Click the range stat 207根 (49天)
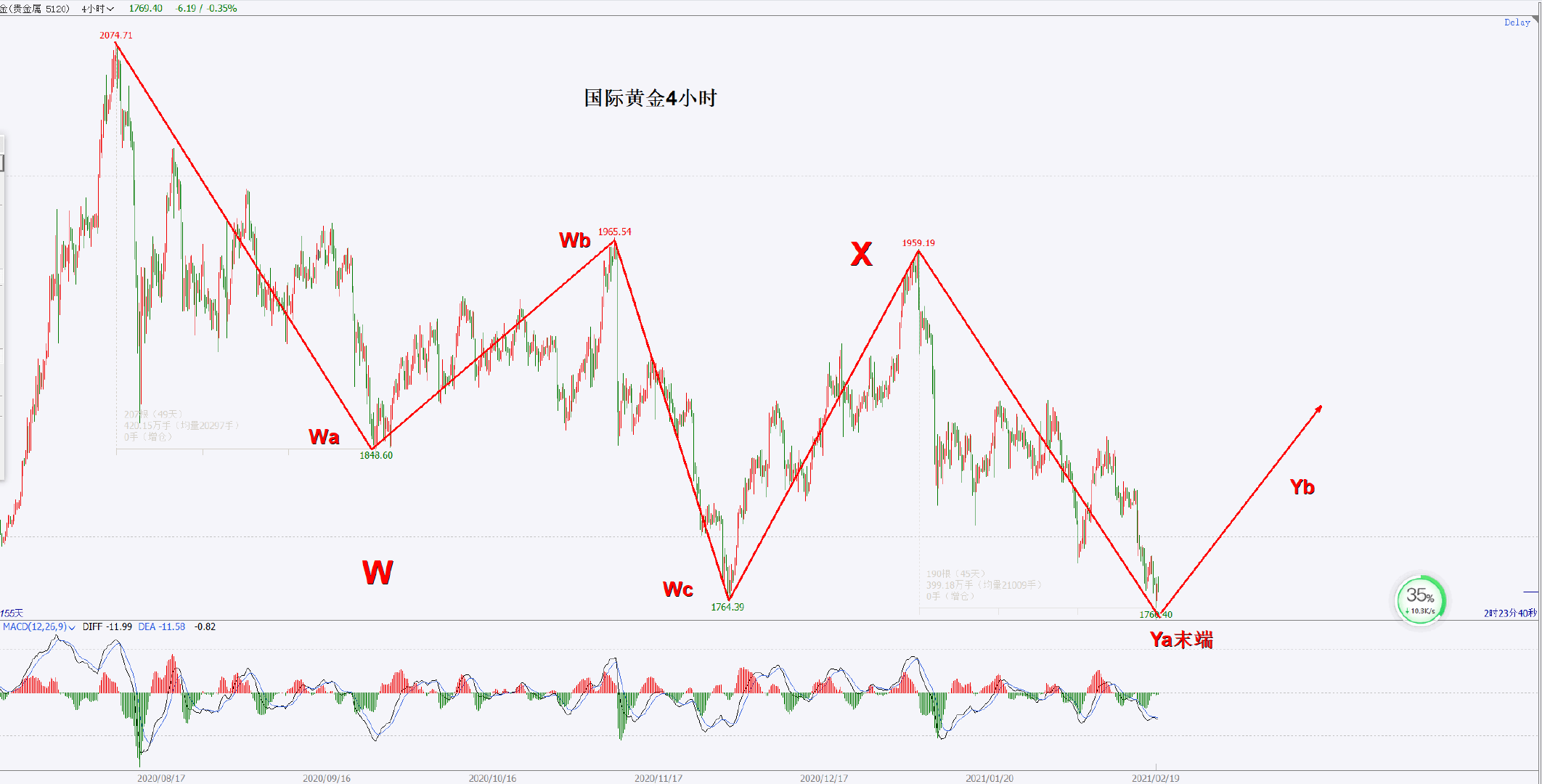The width and height of the screenshot is (1542, 784). tap(153, 415)
